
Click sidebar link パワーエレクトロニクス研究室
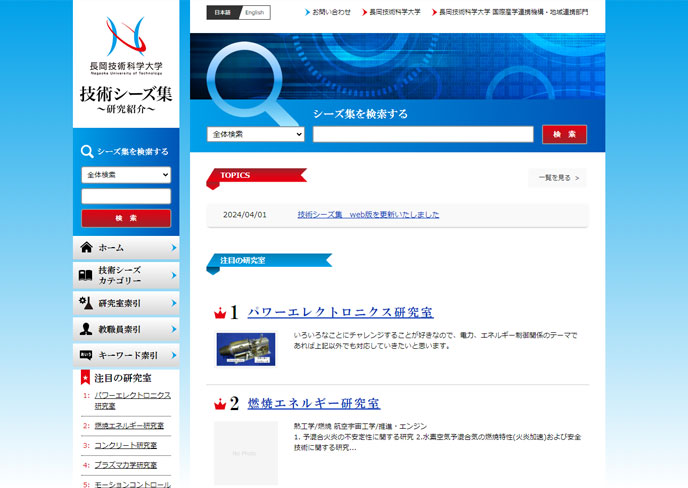[x=133, y=400]
